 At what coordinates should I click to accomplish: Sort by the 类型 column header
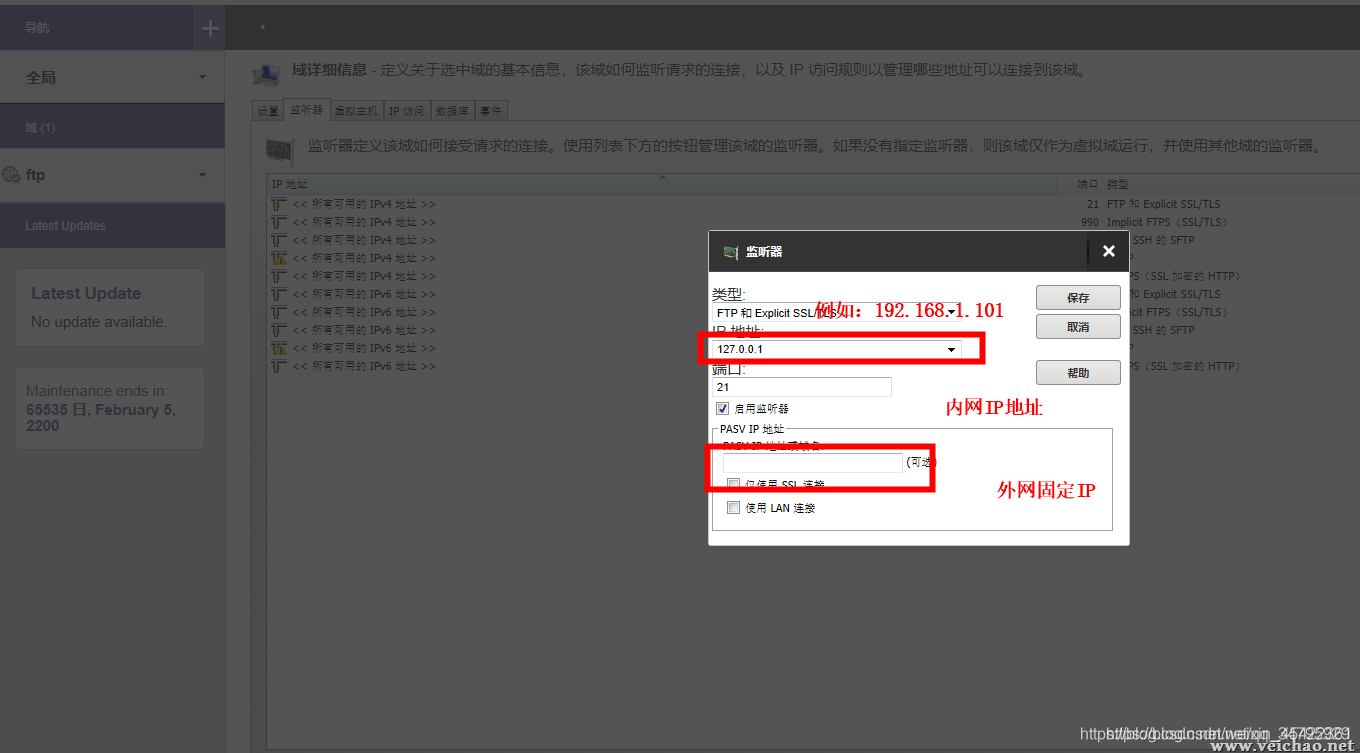[1231, 184]
